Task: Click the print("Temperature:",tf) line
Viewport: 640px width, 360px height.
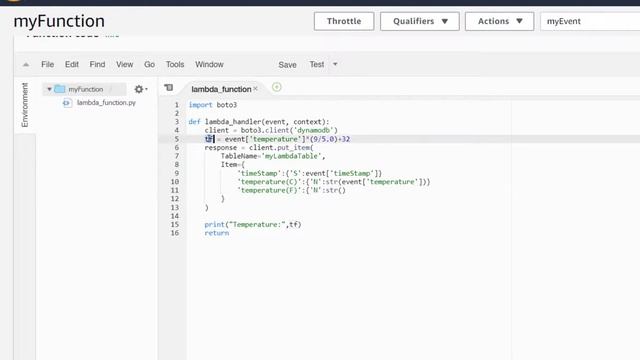Action: pos(253,224)
